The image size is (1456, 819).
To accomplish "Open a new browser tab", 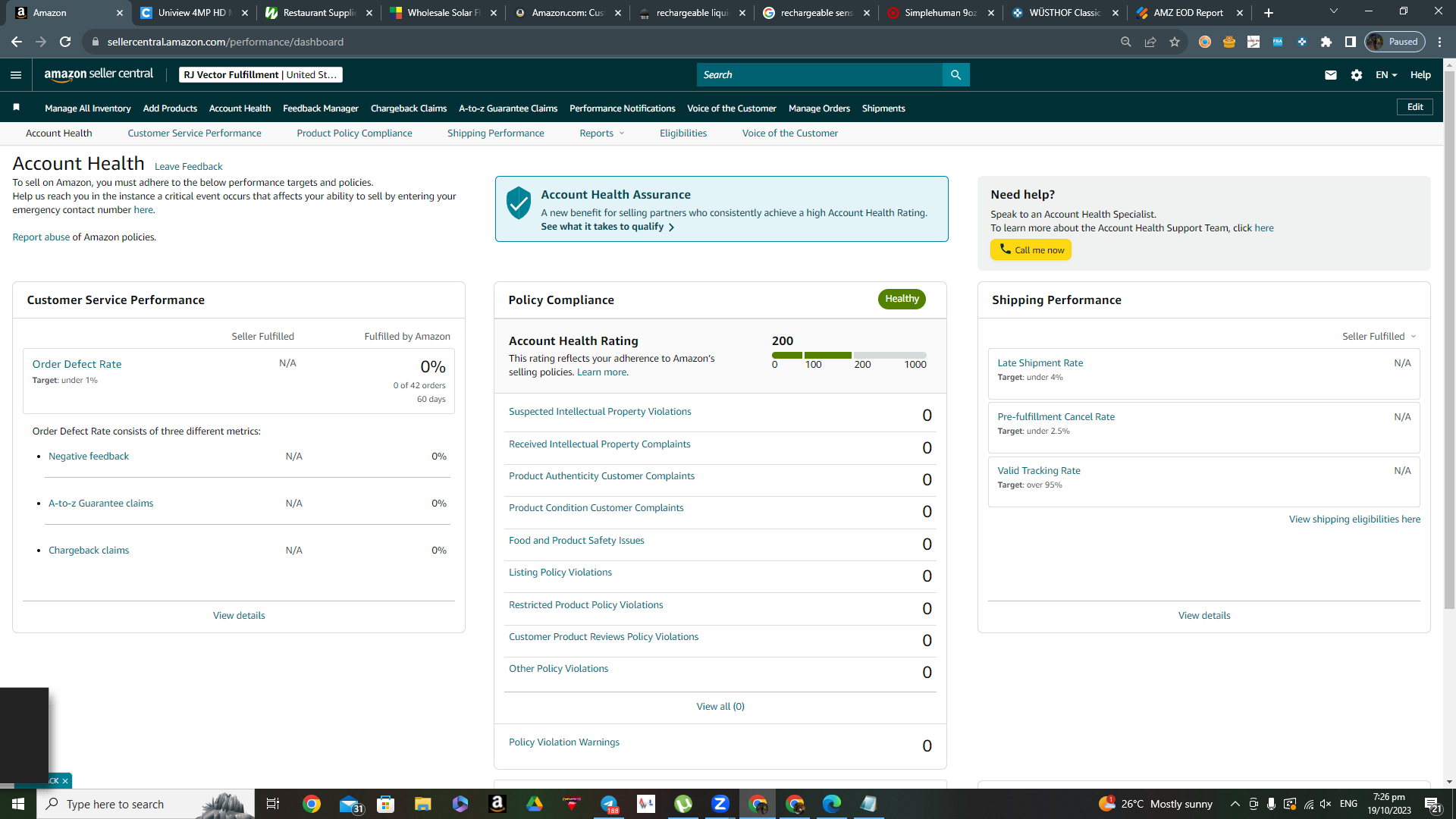I will click(x=1269, y=12).
